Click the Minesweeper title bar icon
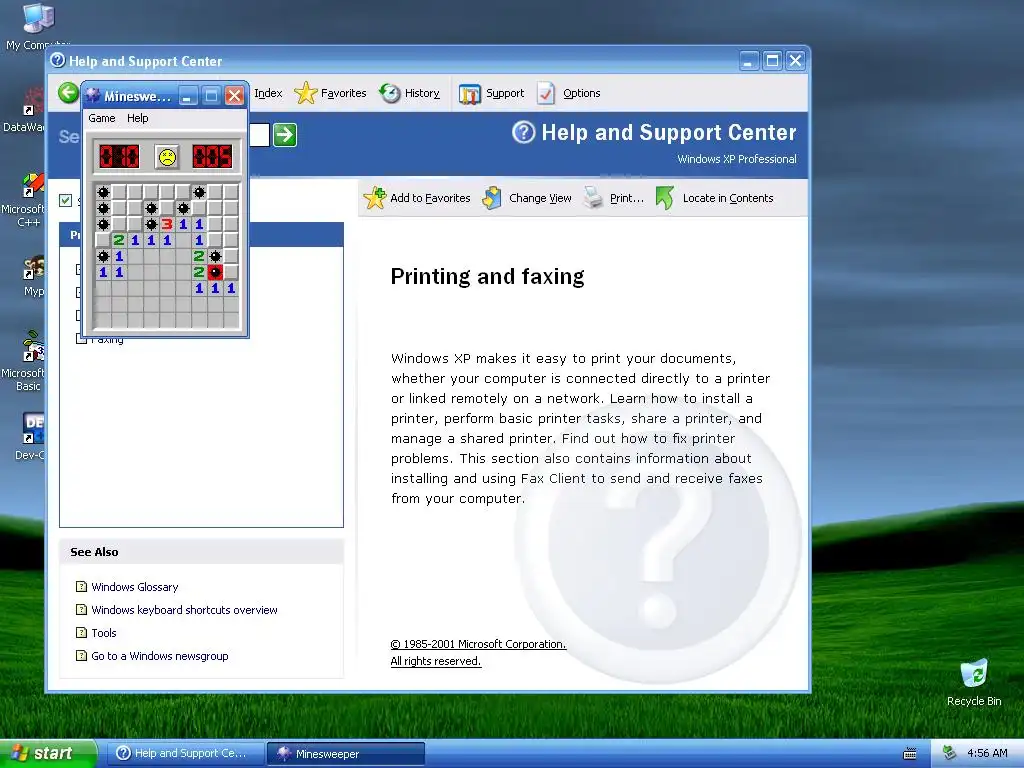This screenshot has height=768, width=1024. [93, 96]
